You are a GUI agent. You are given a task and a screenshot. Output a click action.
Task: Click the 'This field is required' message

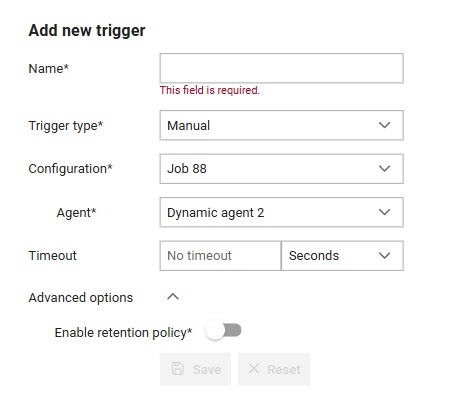[210, 90]
